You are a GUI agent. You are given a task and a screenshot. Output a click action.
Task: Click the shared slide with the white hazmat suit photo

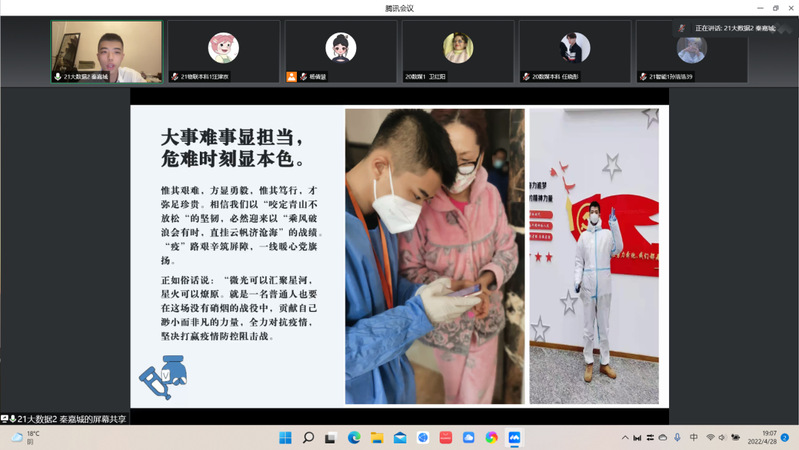[x=594, y=255]
